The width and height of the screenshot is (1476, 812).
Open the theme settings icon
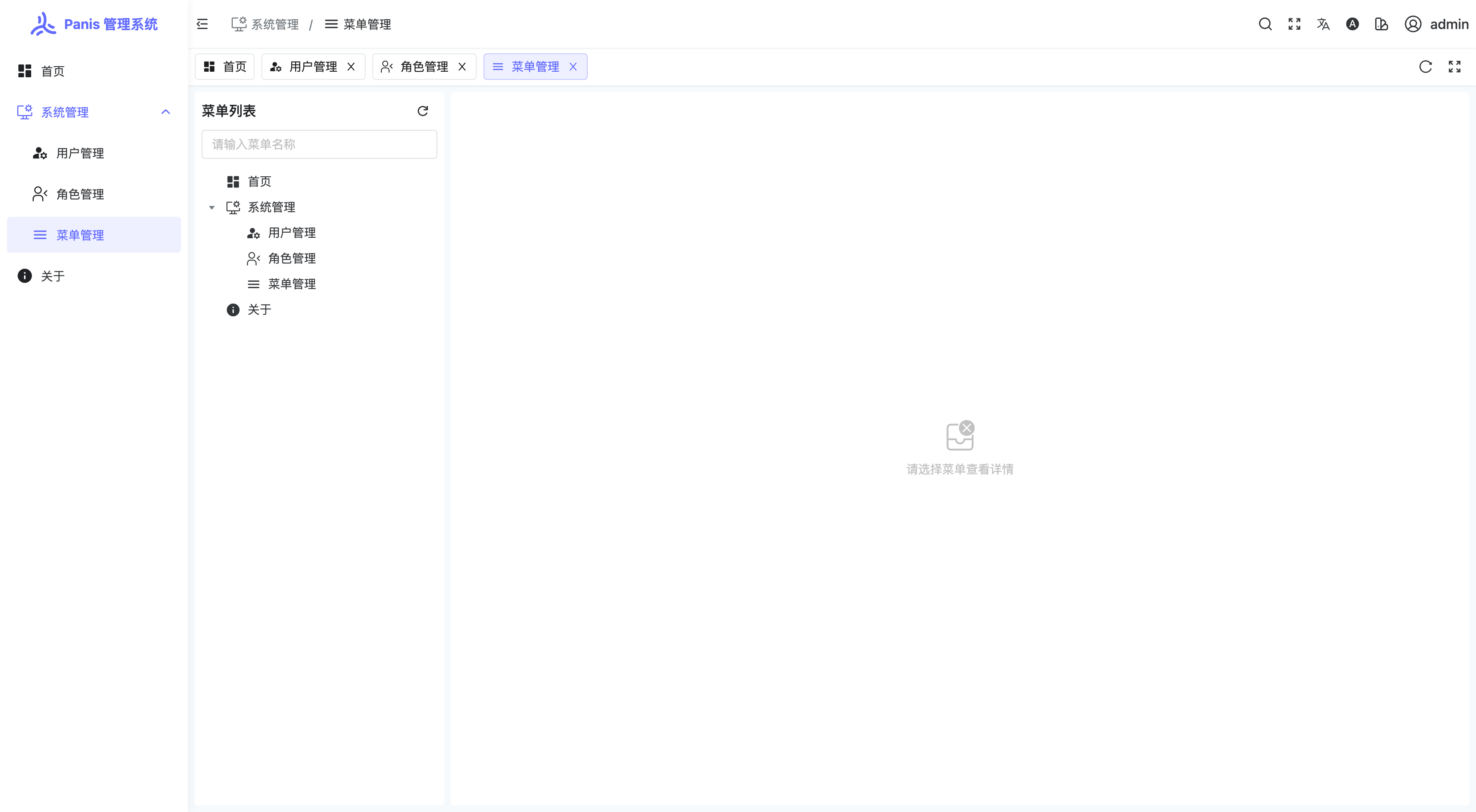[1382, 24]
